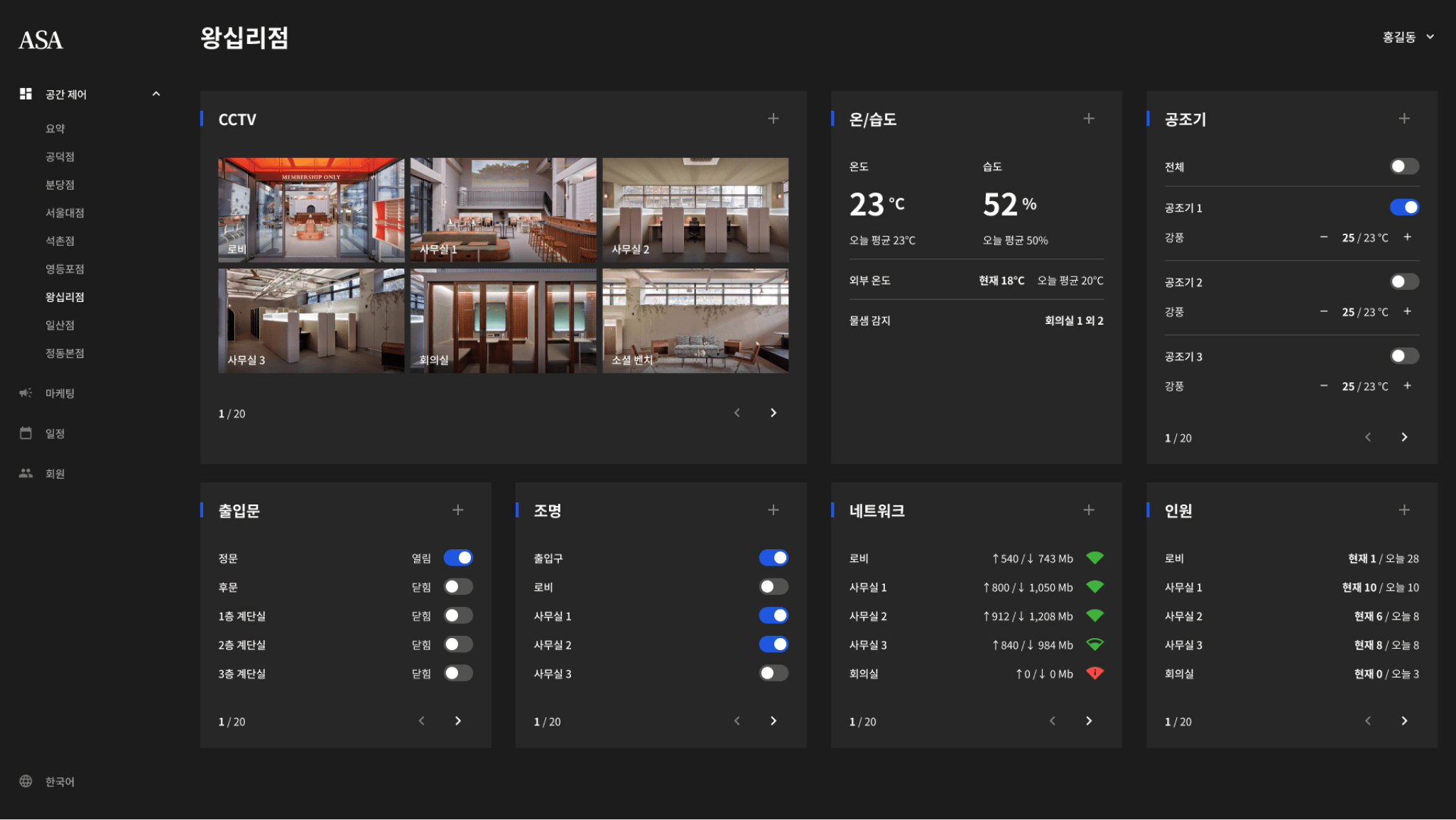
Task: Add item with CCTV plus icon
Action: (773, 119)
